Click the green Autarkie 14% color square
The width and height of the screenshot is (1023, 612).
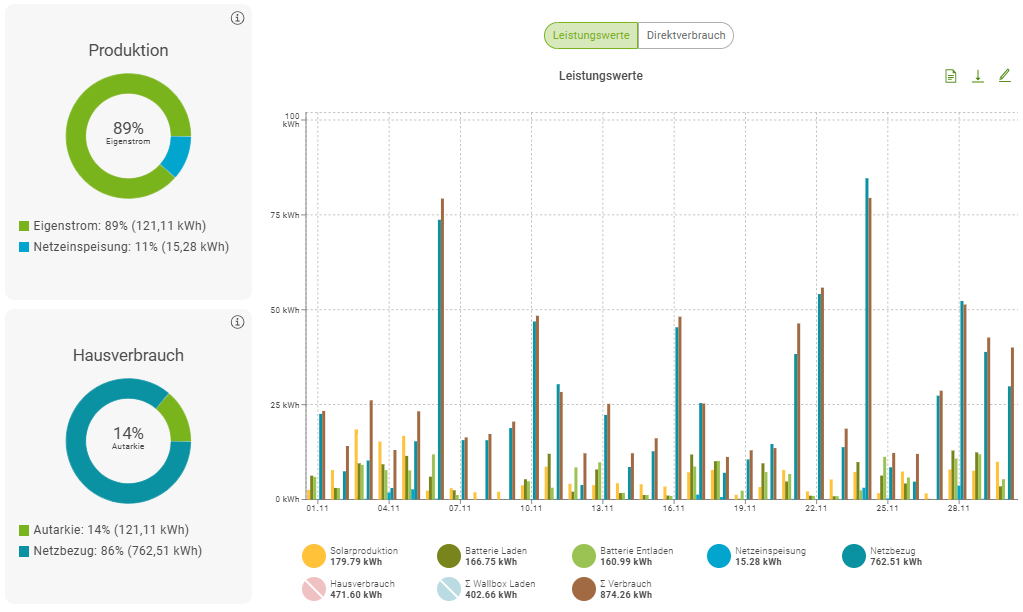coord(24,530)
